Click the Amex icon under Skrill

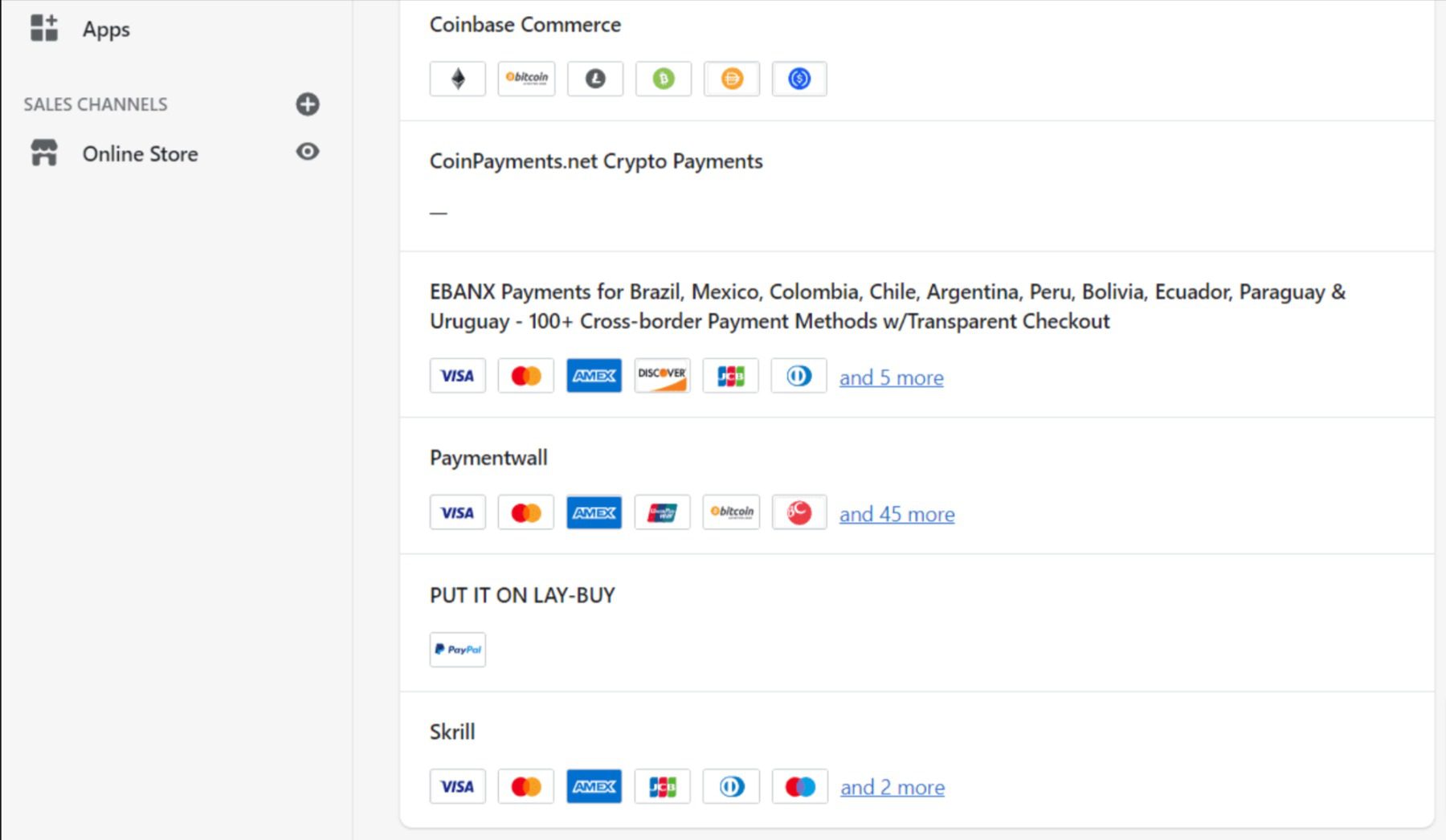594,785
